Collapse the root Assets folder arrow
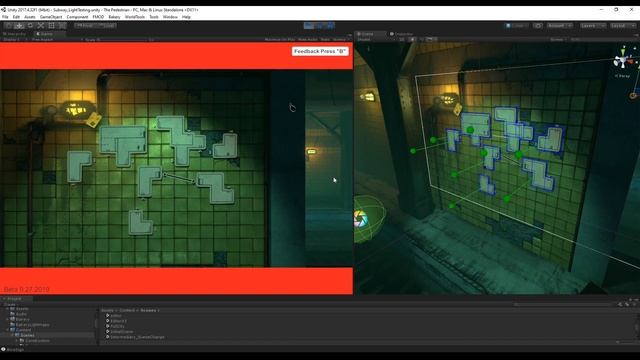 [x=7, y=309]
